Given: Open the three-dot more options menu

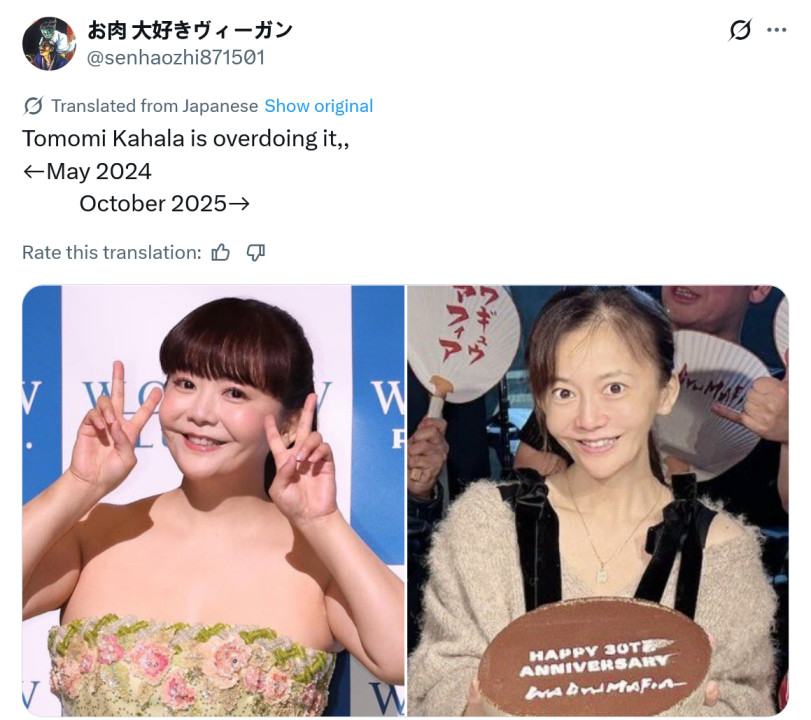Looking at the screenshot, I should click(777, 30).
